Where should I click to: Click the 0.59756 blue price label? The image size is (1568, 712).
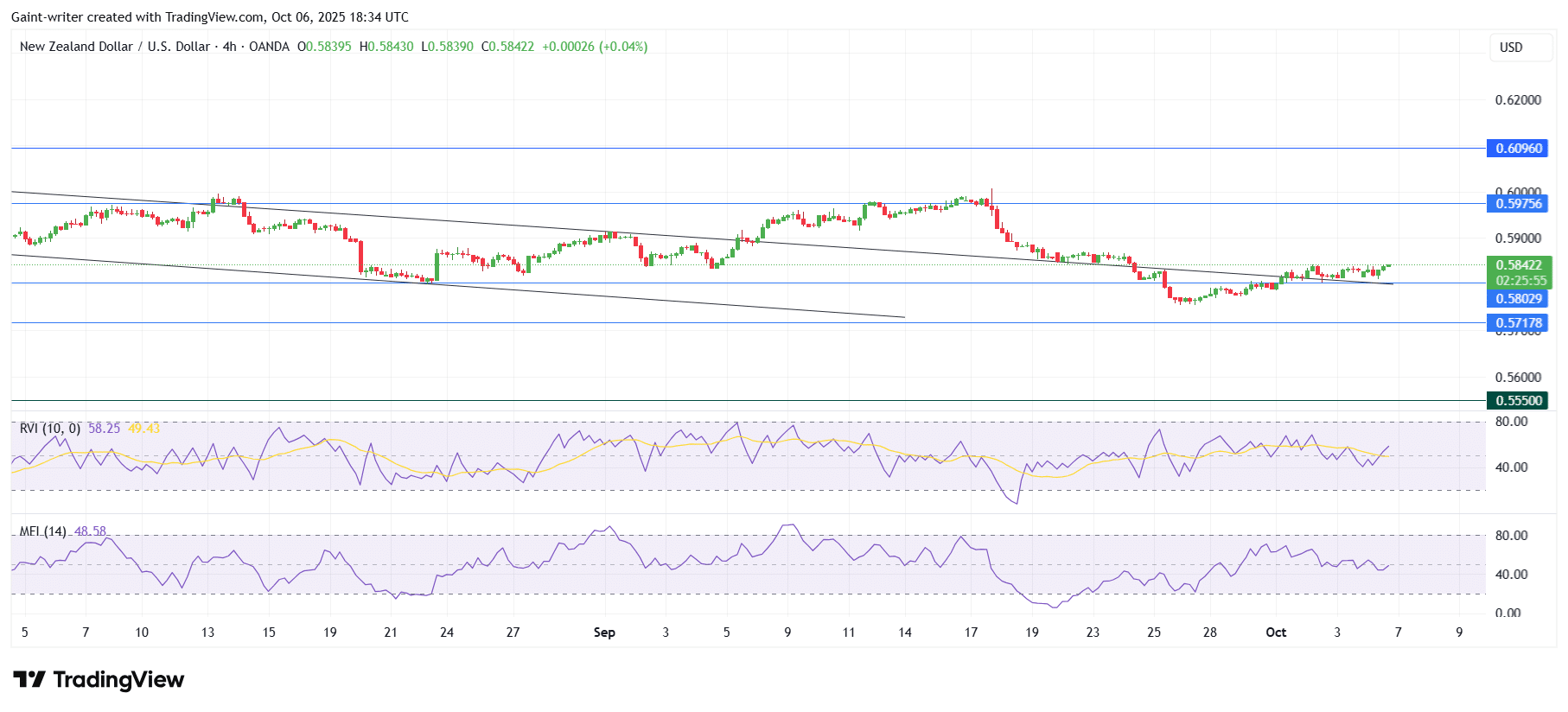click(1518, 204)
